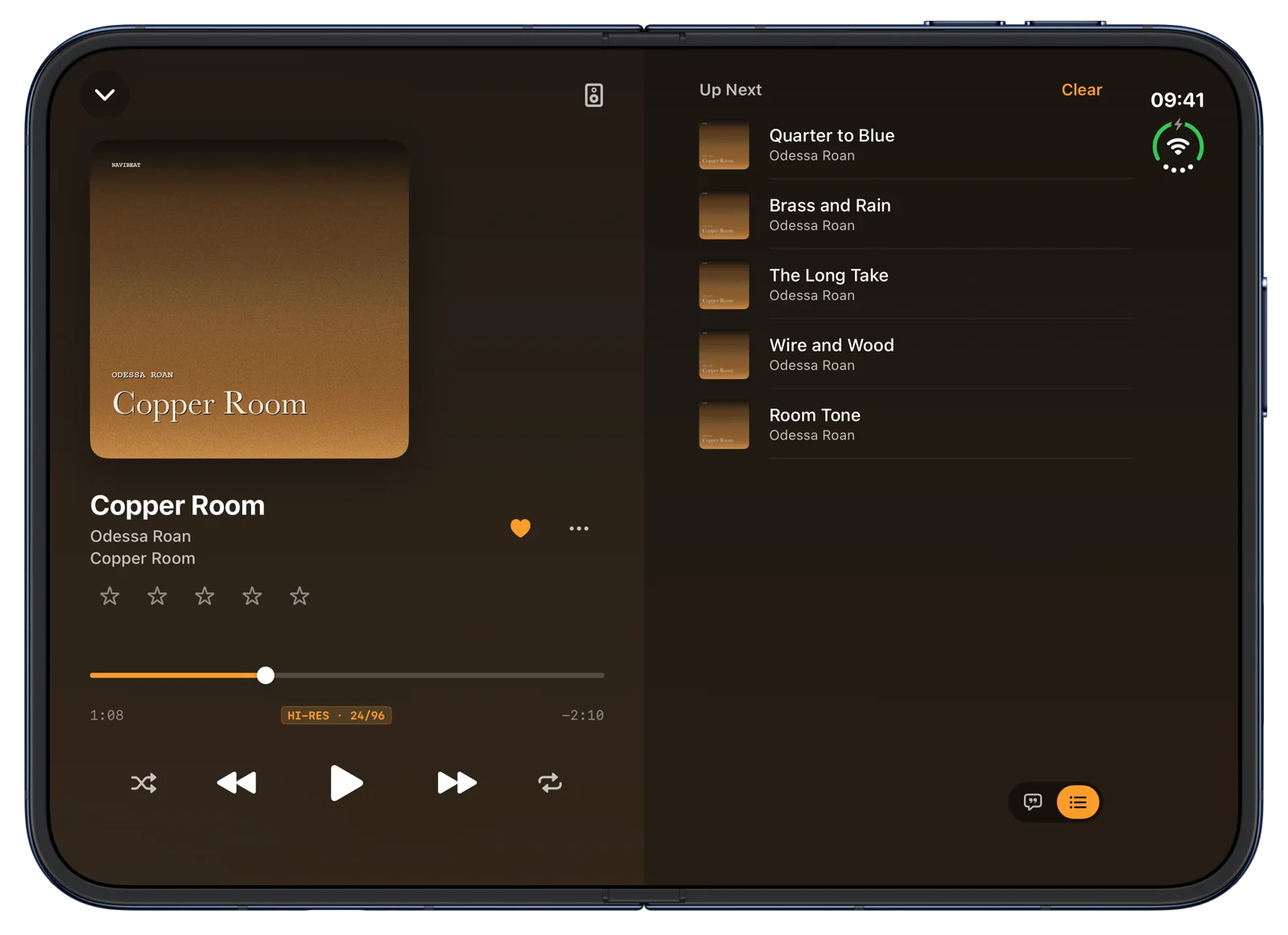This screenshot has height=935, width=1288.
Task: Click the Copper Room track title heading
Action: coord(177,505)
